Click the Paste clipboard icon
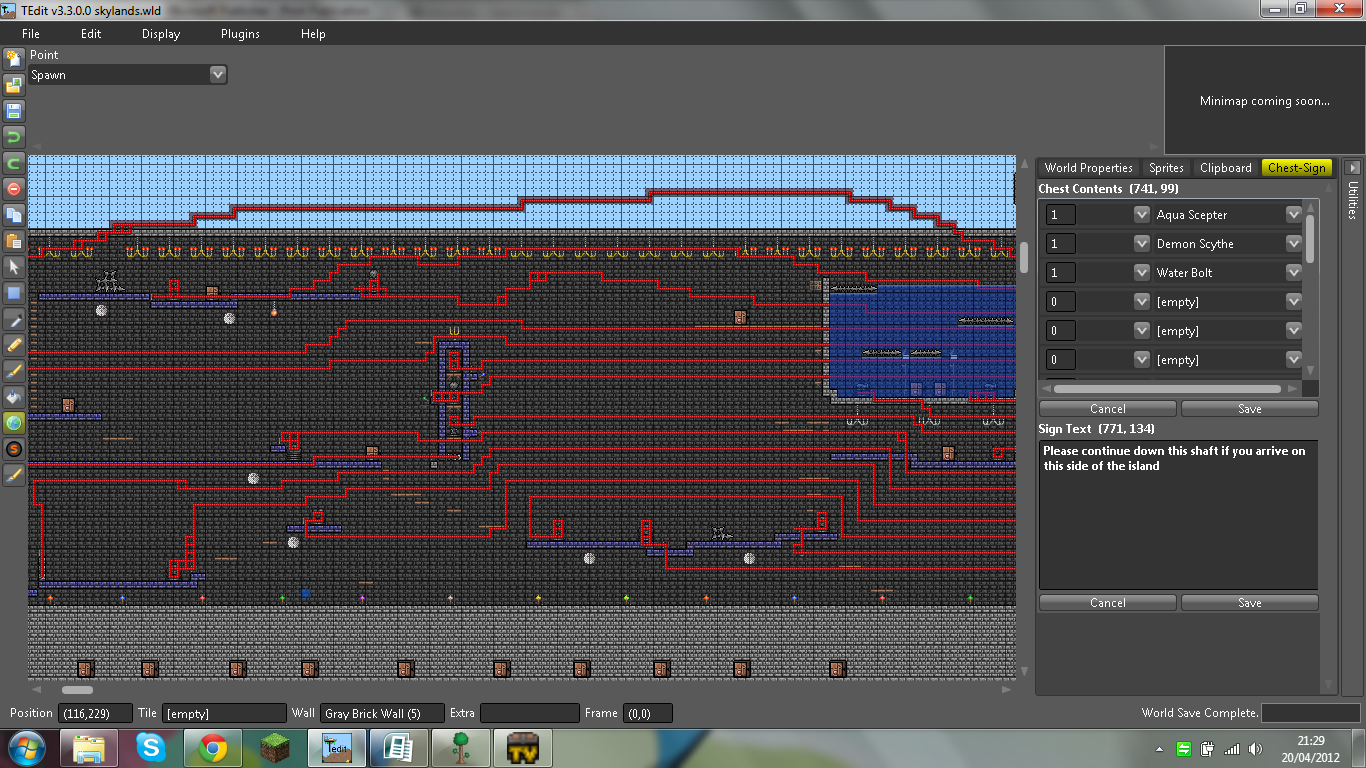Screen dimensions: 1366x768 coord(14,240)
